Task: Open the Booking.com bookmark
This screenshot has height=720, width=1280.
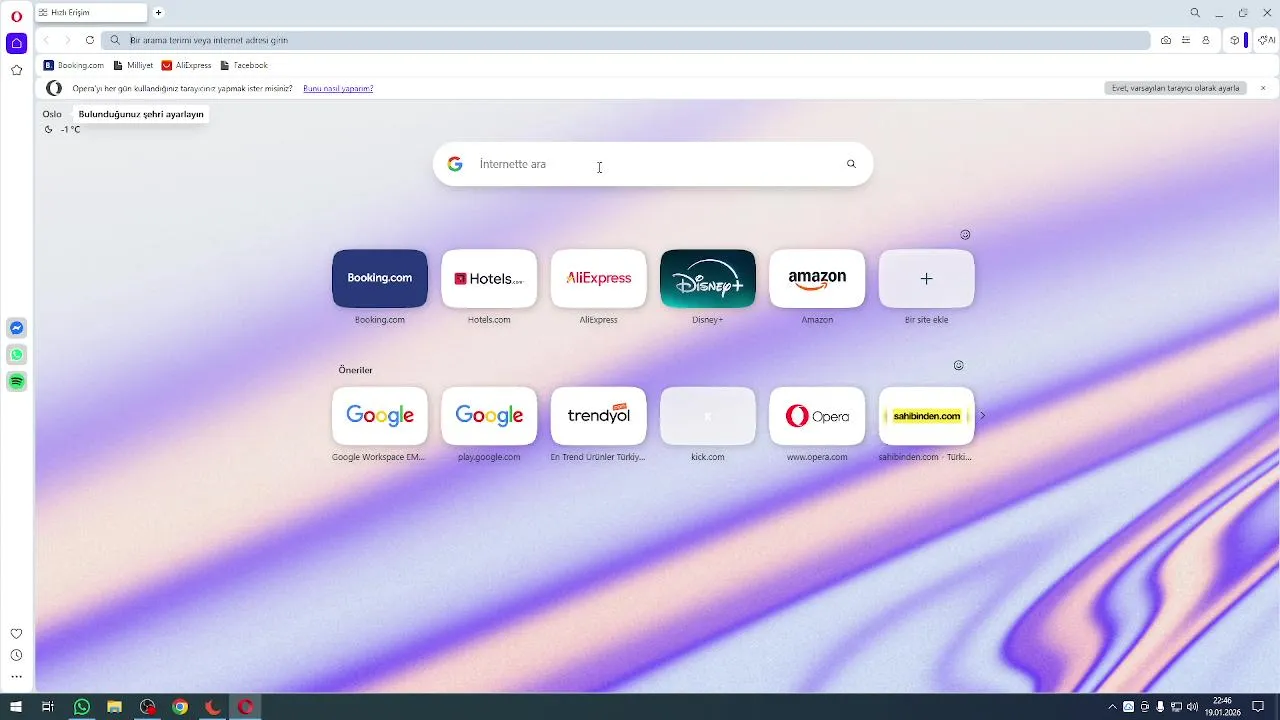Action: (74, 65)
